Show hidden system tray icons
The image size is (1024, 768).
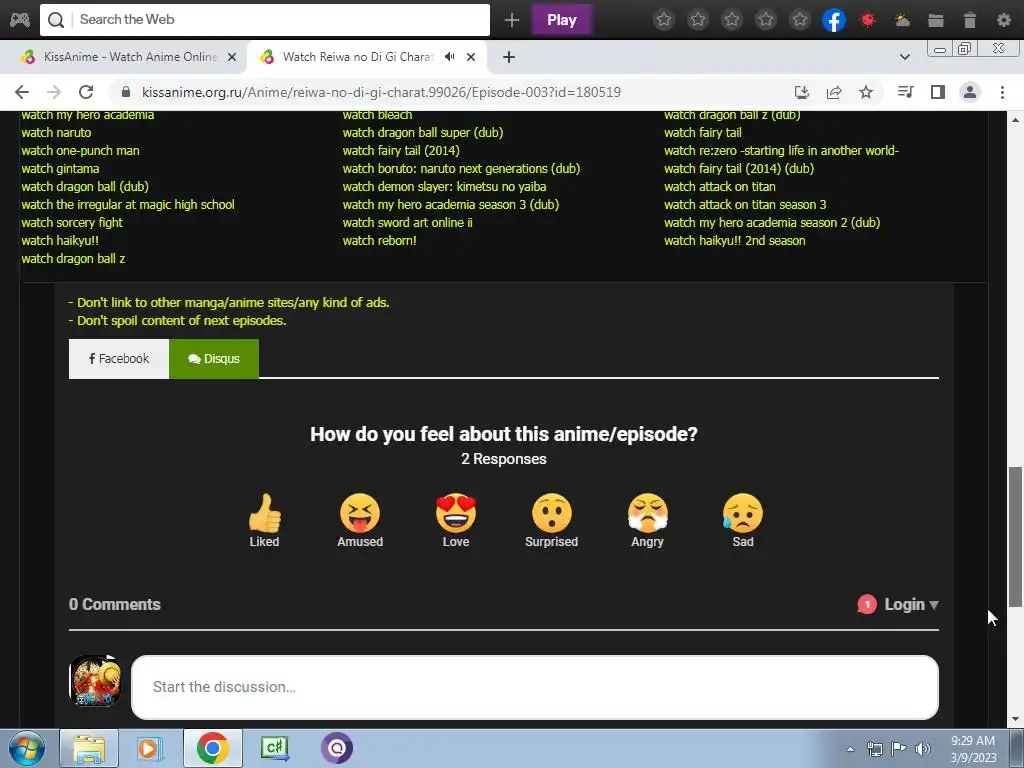[x=850, y=749]
